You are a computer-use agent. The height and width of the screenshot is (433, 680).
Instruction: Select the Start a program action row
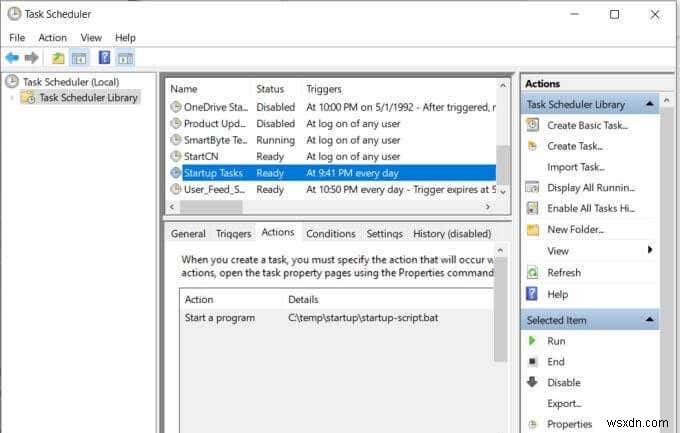(337, 318)
